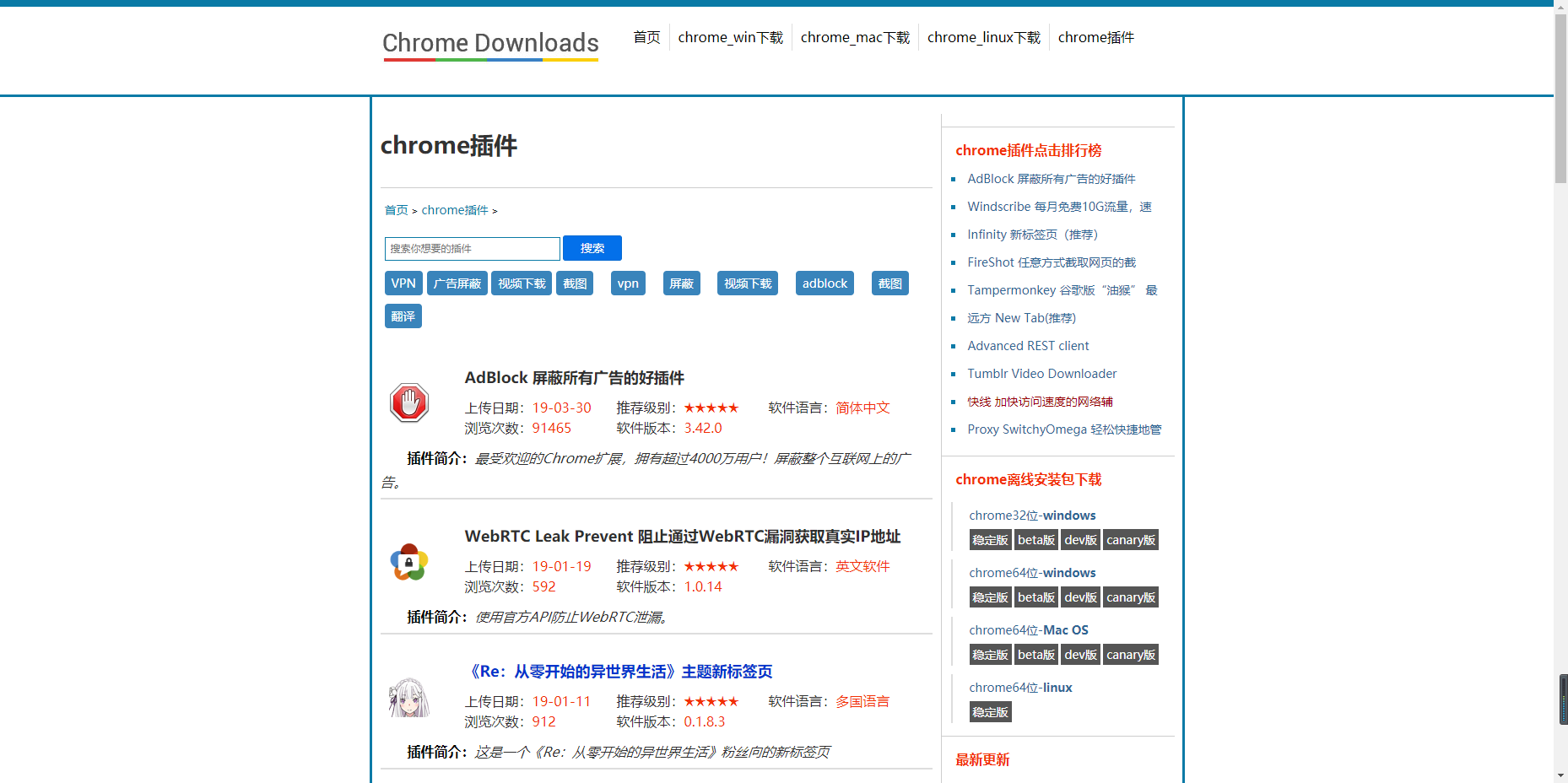Open the chrome_linux下载 nav item
The height and width of the screenshot is (783, 1568).
tap(984, 37)
